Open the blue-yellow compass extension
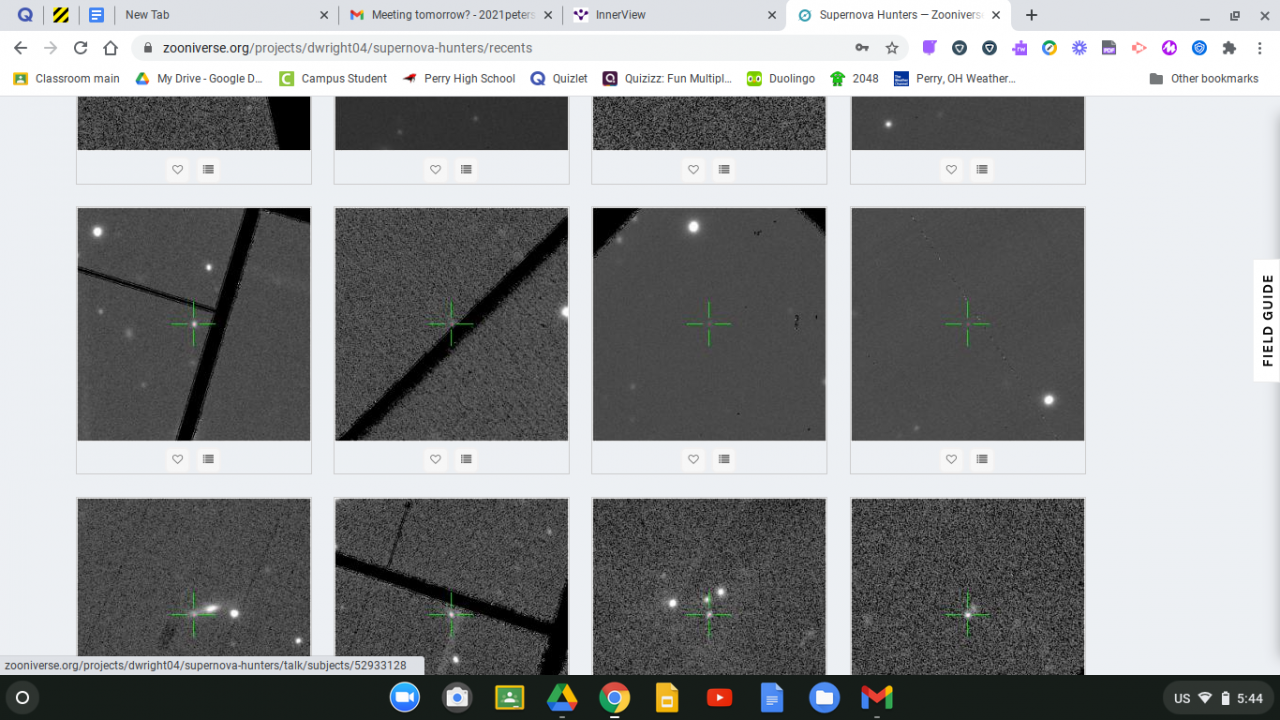The image size is (1280, 720). pos(1049,48)
